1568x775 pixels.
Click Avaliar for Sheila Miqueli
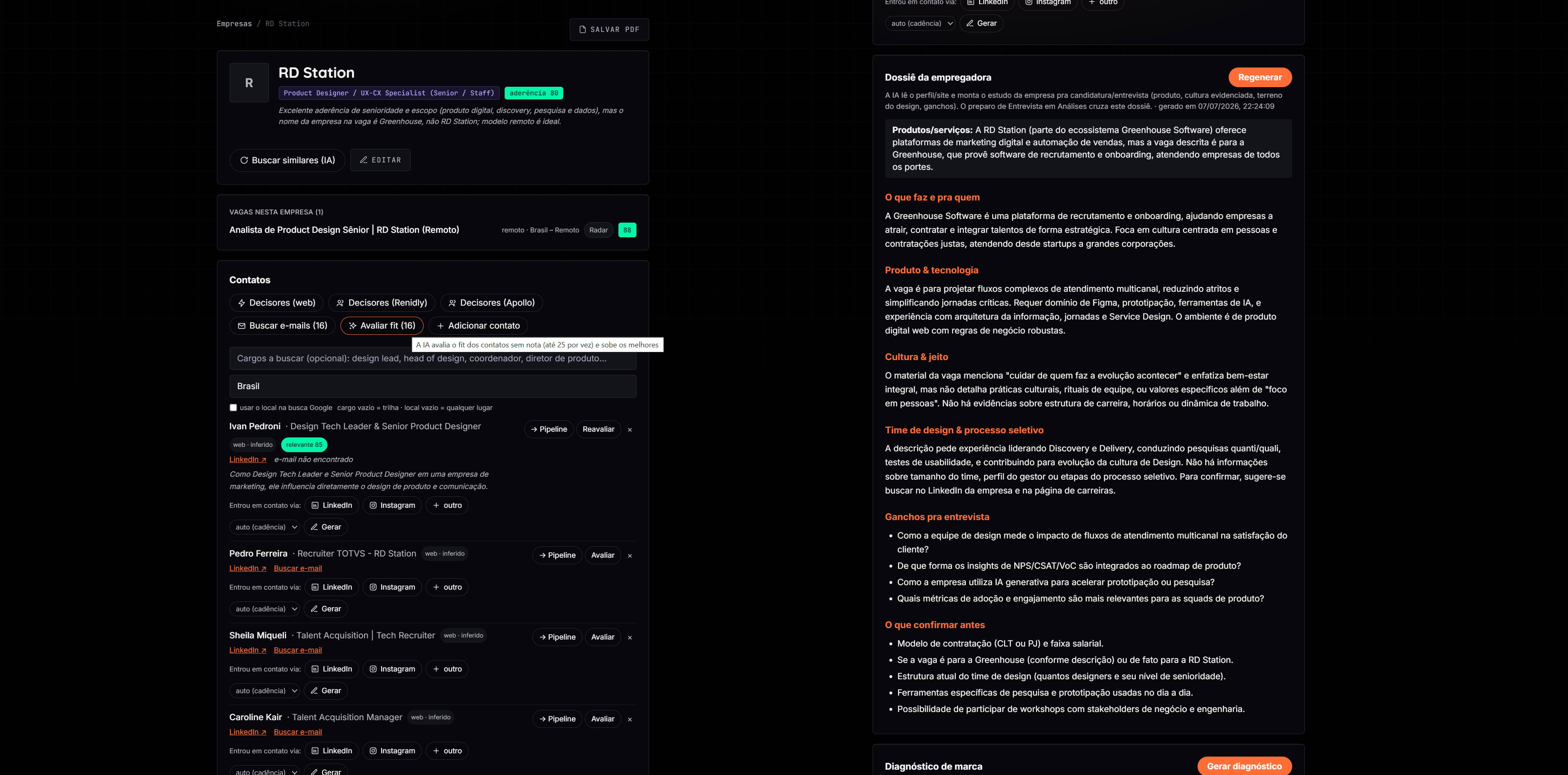coord(602,638)
